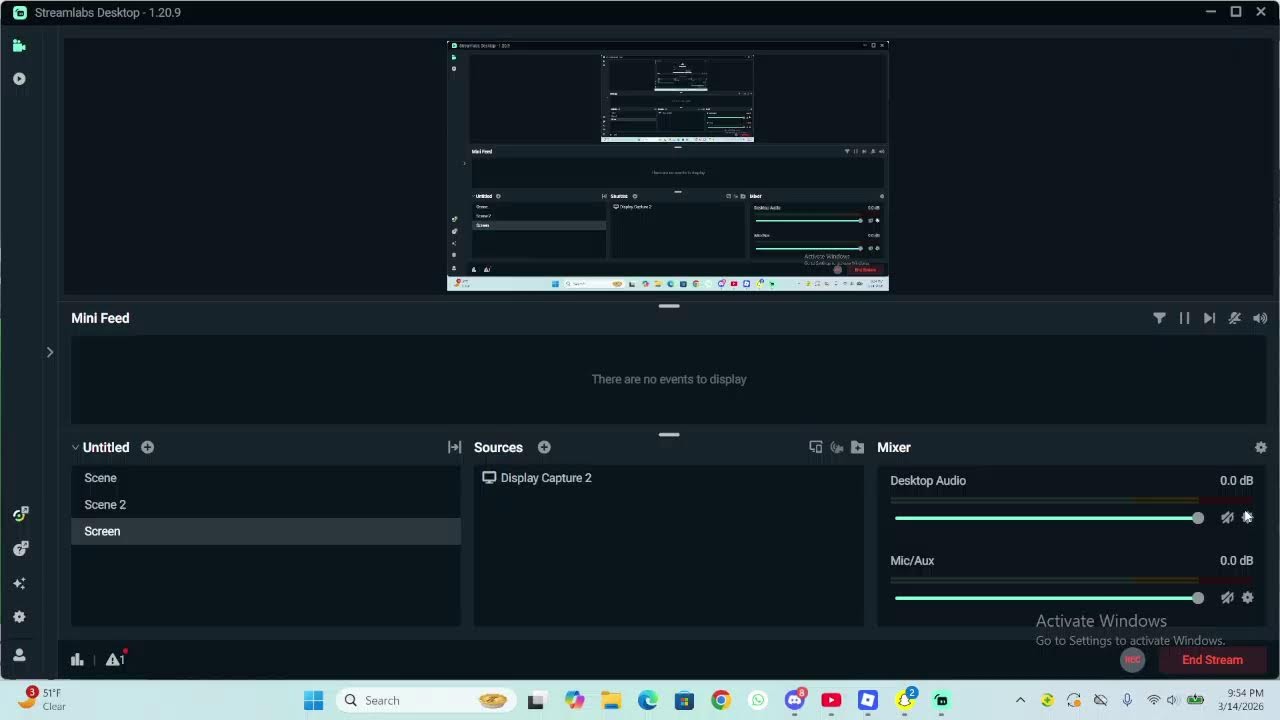Click the Mic/Aux 0.0 dB value

coord(1236,561)
